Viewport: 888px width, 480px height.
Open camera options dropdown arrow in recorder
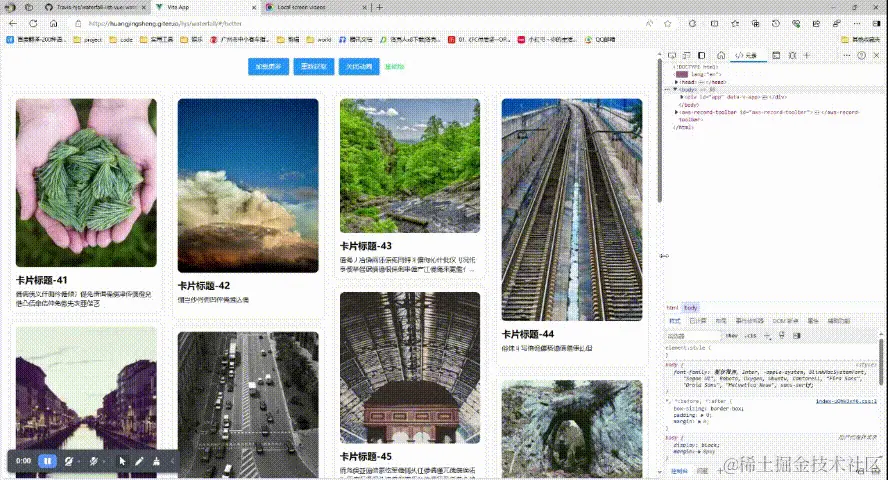[78, 462]
